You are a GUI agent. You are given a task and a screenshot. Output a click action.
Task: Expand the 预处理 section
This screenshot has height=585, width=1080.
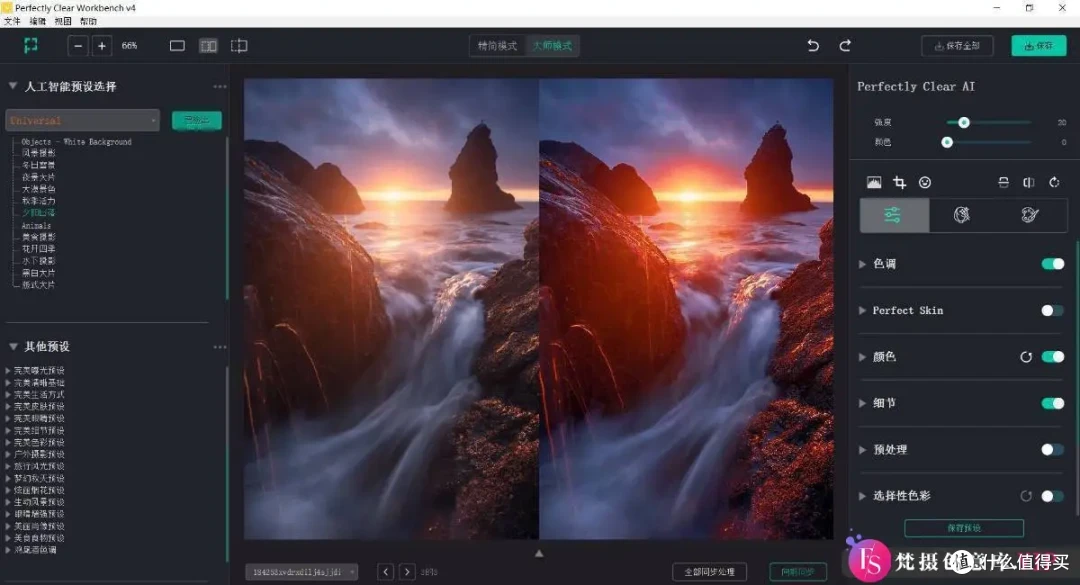[x=862, y=449]
